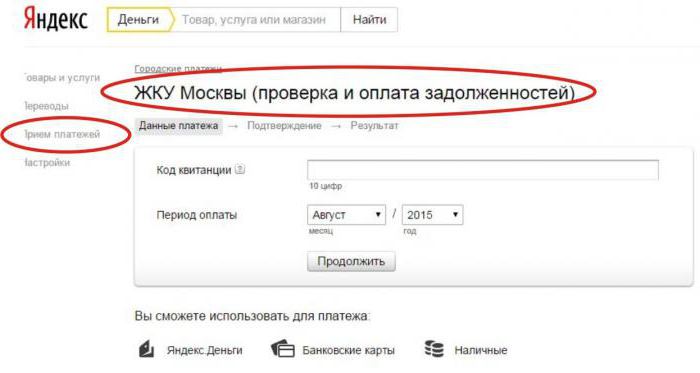Select the Результат step

tap(374, 126)
